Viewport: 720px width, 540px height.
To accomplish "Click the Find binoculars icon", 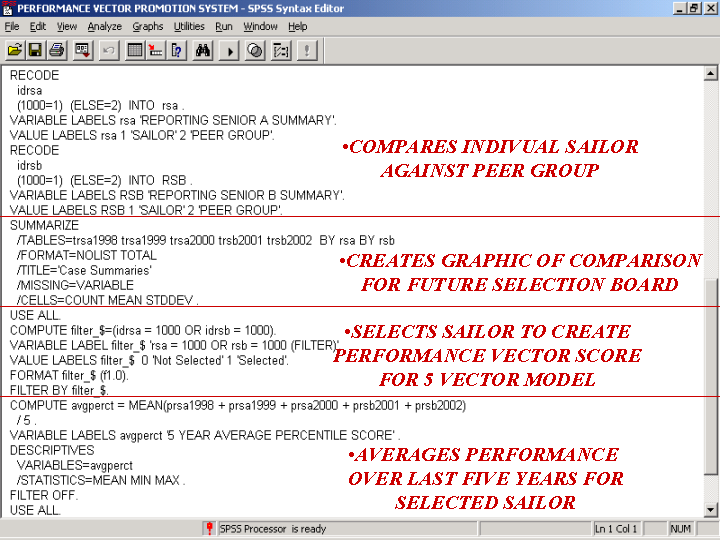I will click(x=203, y=50).
